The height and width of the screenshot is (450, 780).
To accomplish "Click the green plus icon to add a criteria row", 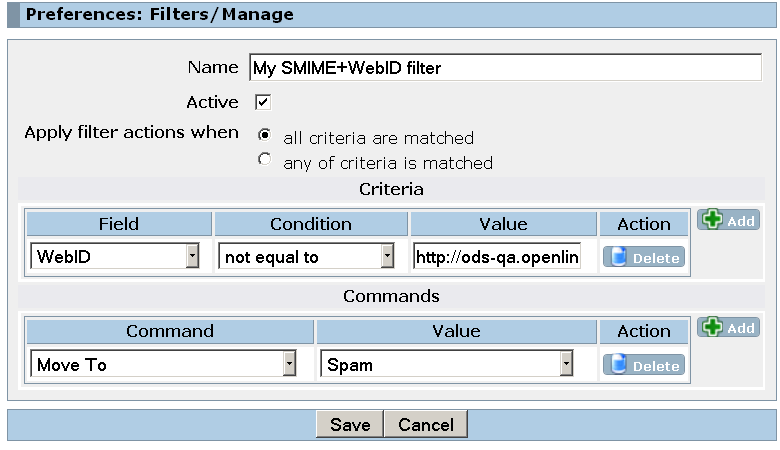I will pos(712,219).
